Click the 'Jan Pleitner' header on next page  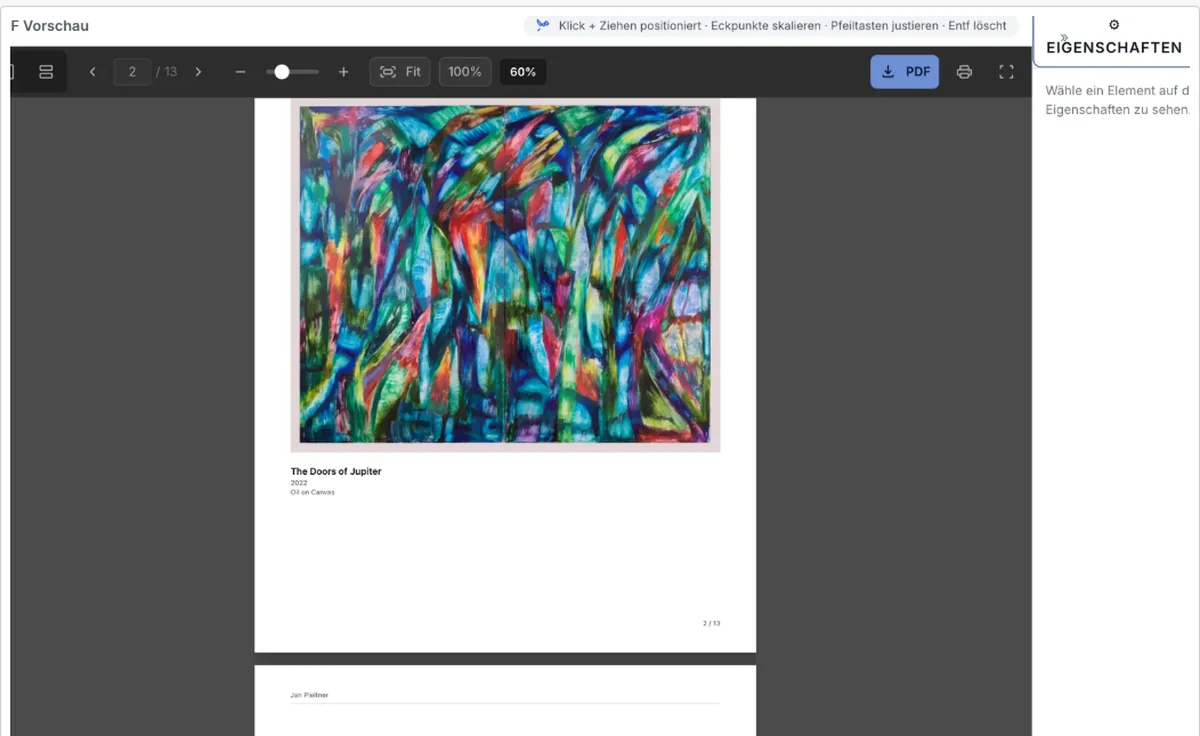click(x=309, y=695)
